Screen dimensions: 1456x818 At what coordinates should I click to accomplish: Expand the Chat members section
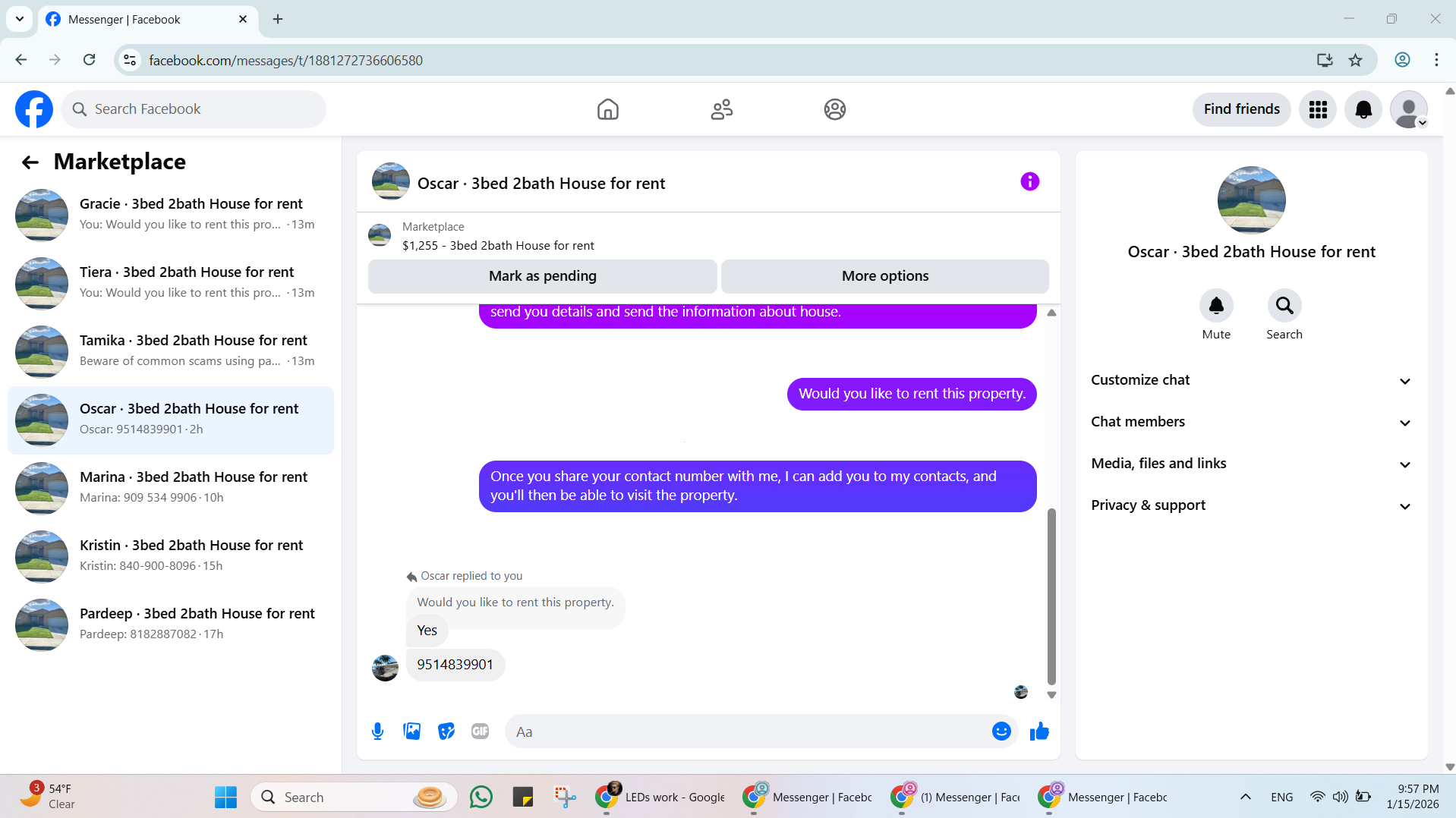pos(1251,422)
